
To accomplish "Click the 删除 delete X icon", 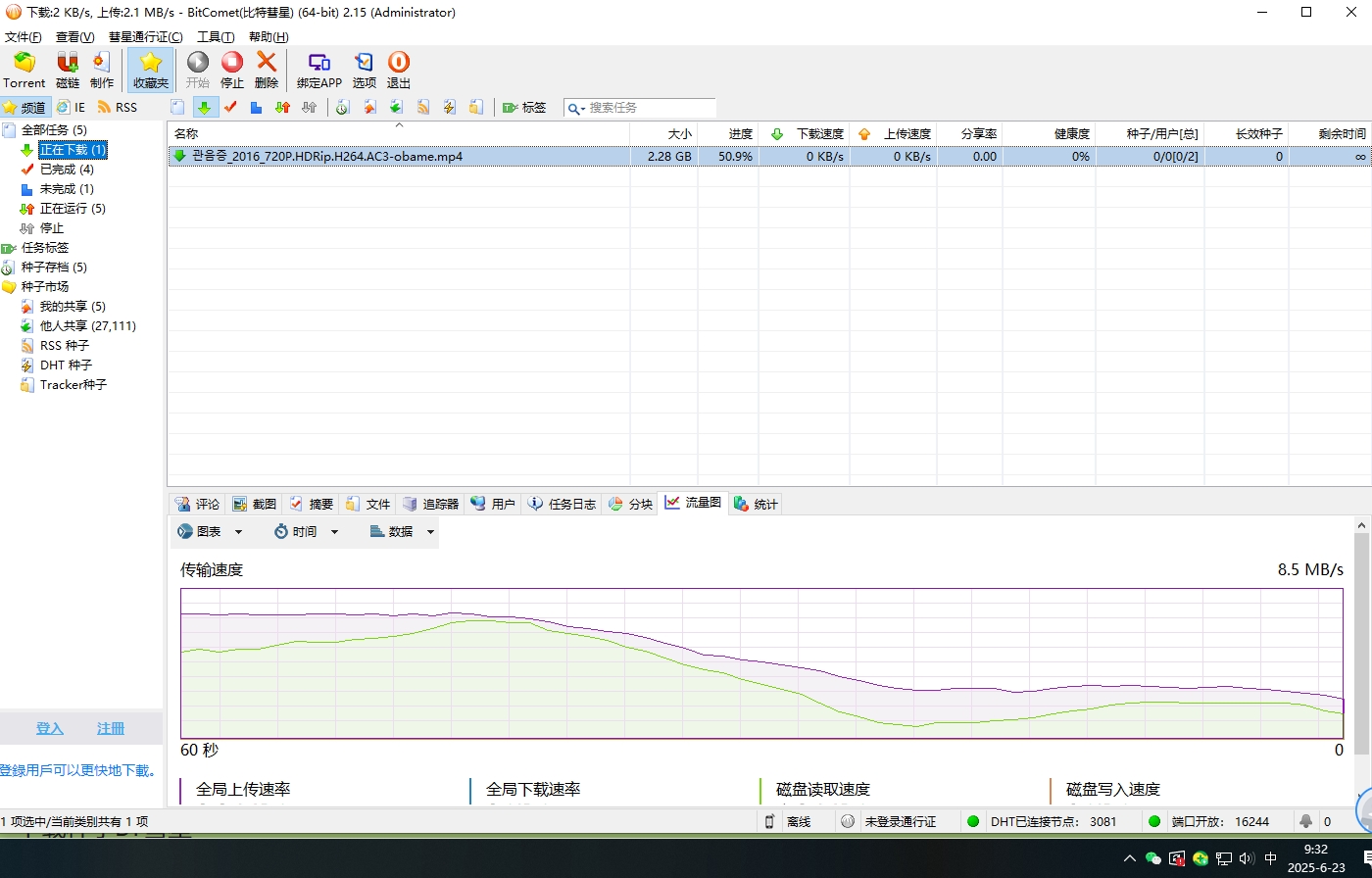I will point(267,71).
